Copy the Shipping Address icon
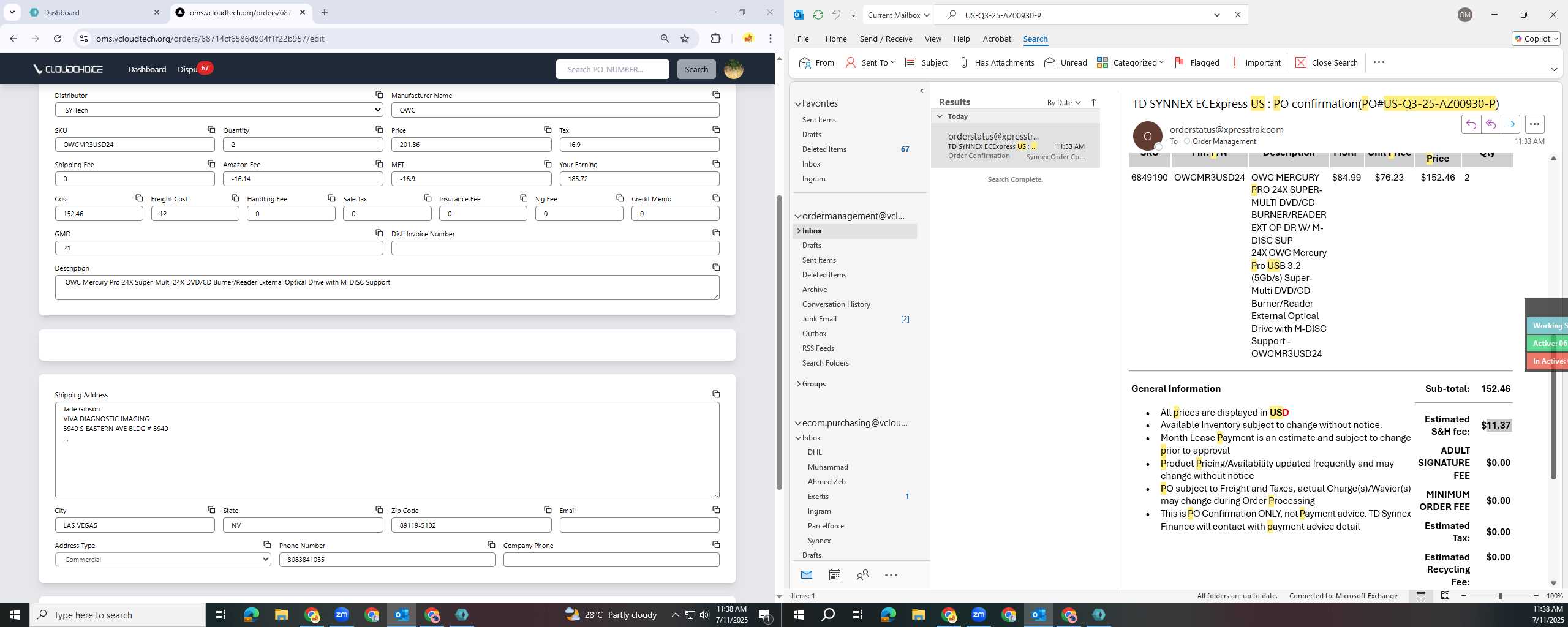The width and height of the screenshot is (1568, 627). (715, 394)
